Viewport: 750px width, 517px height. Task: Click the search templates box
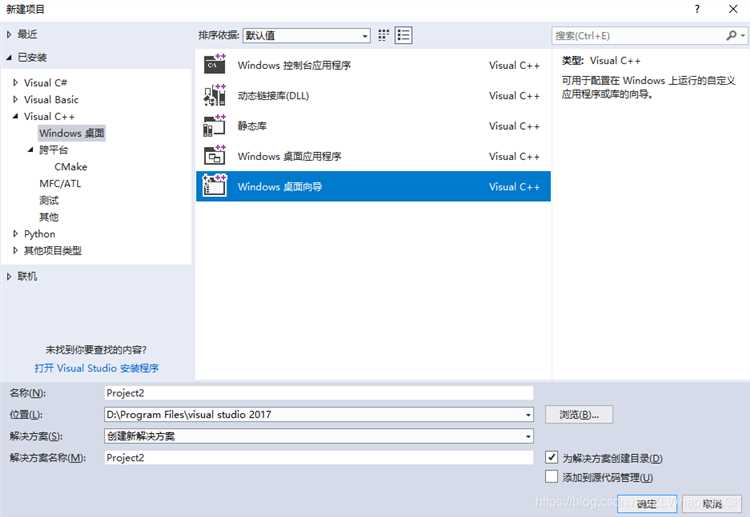coord(640,35)
